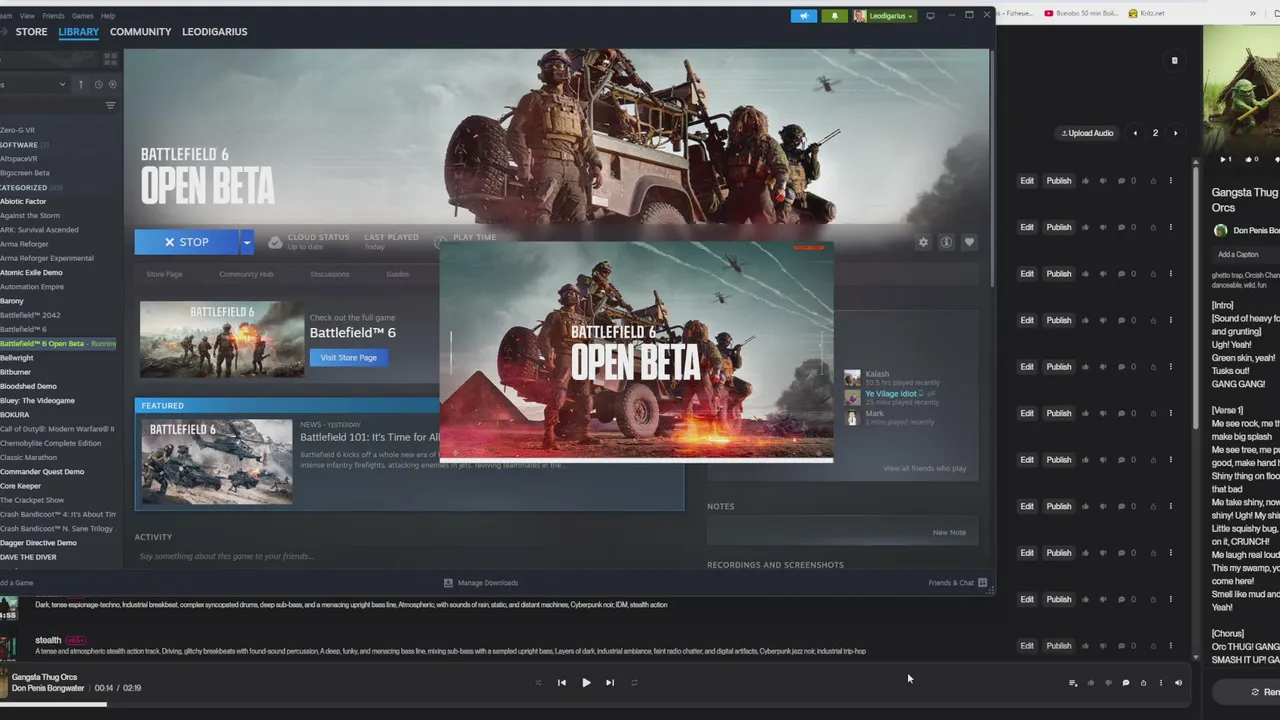The width and height of the screenshot is (1280, 720).
Task: Share the stealth track
Action: [1153, 646]
